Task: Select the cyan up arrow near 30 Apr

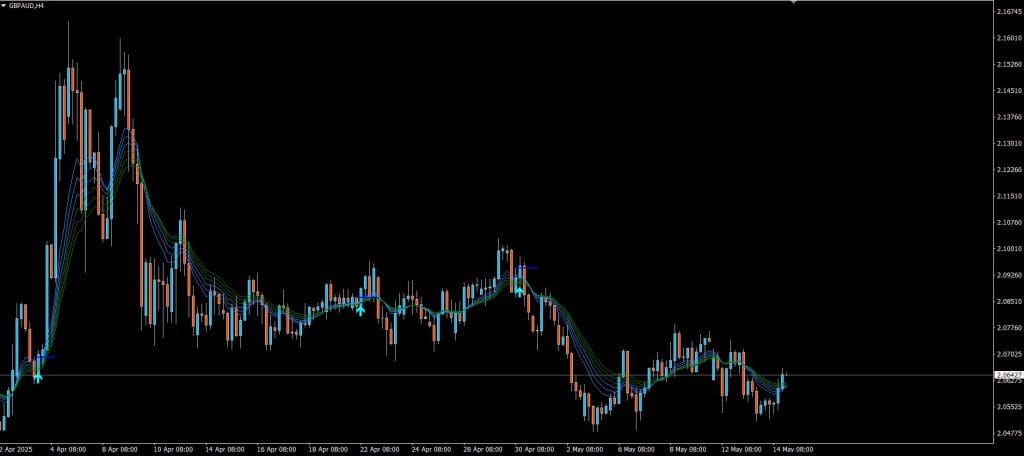Action: tap(519, 290)
